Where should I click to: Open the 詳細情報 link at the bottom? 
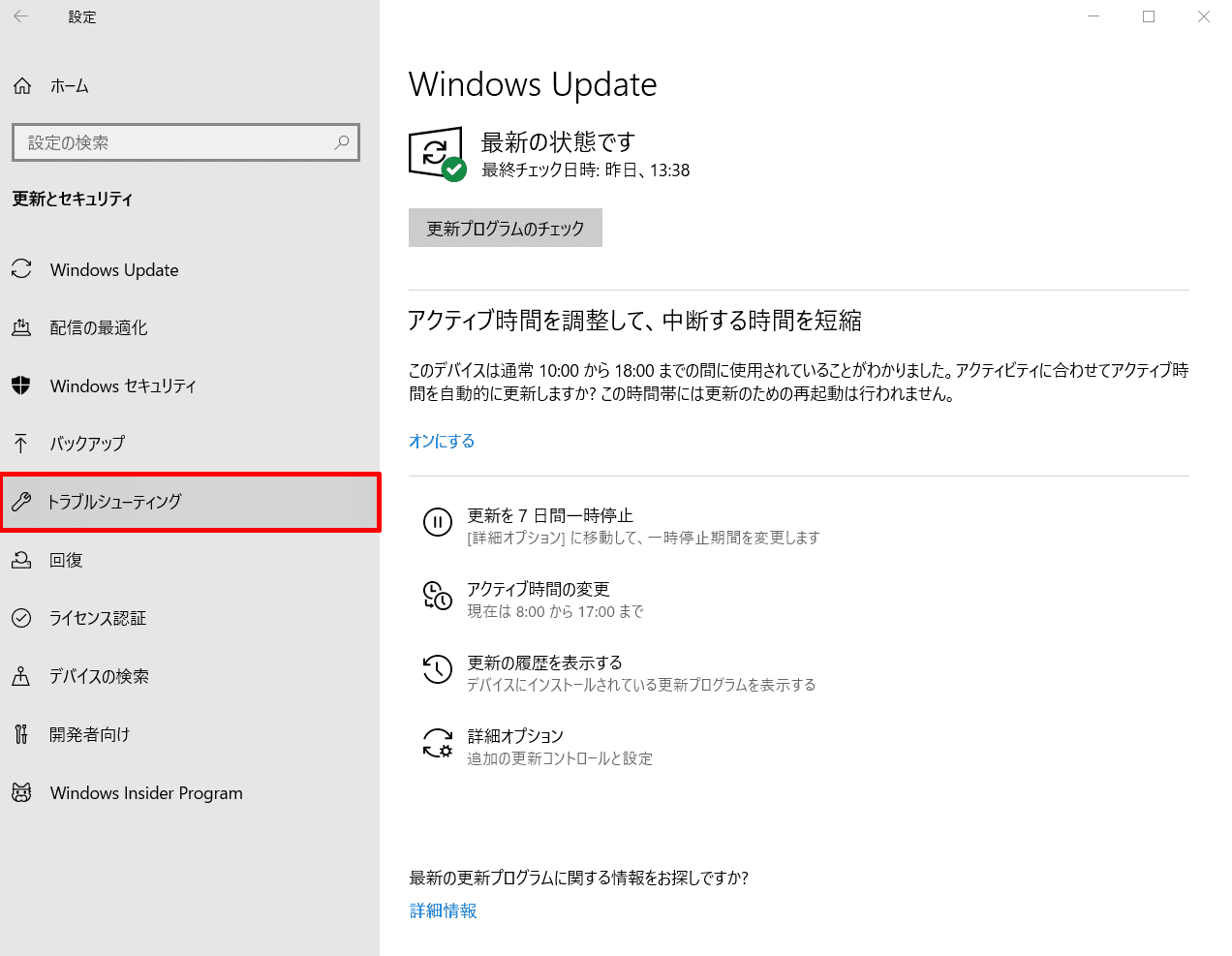[443, 910]
